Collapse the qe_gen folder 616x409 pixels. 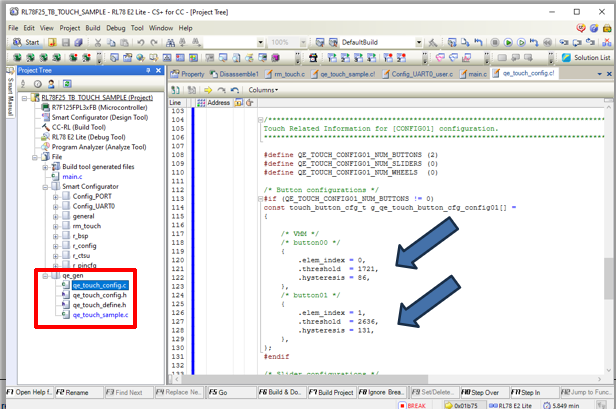pos(45,275)
